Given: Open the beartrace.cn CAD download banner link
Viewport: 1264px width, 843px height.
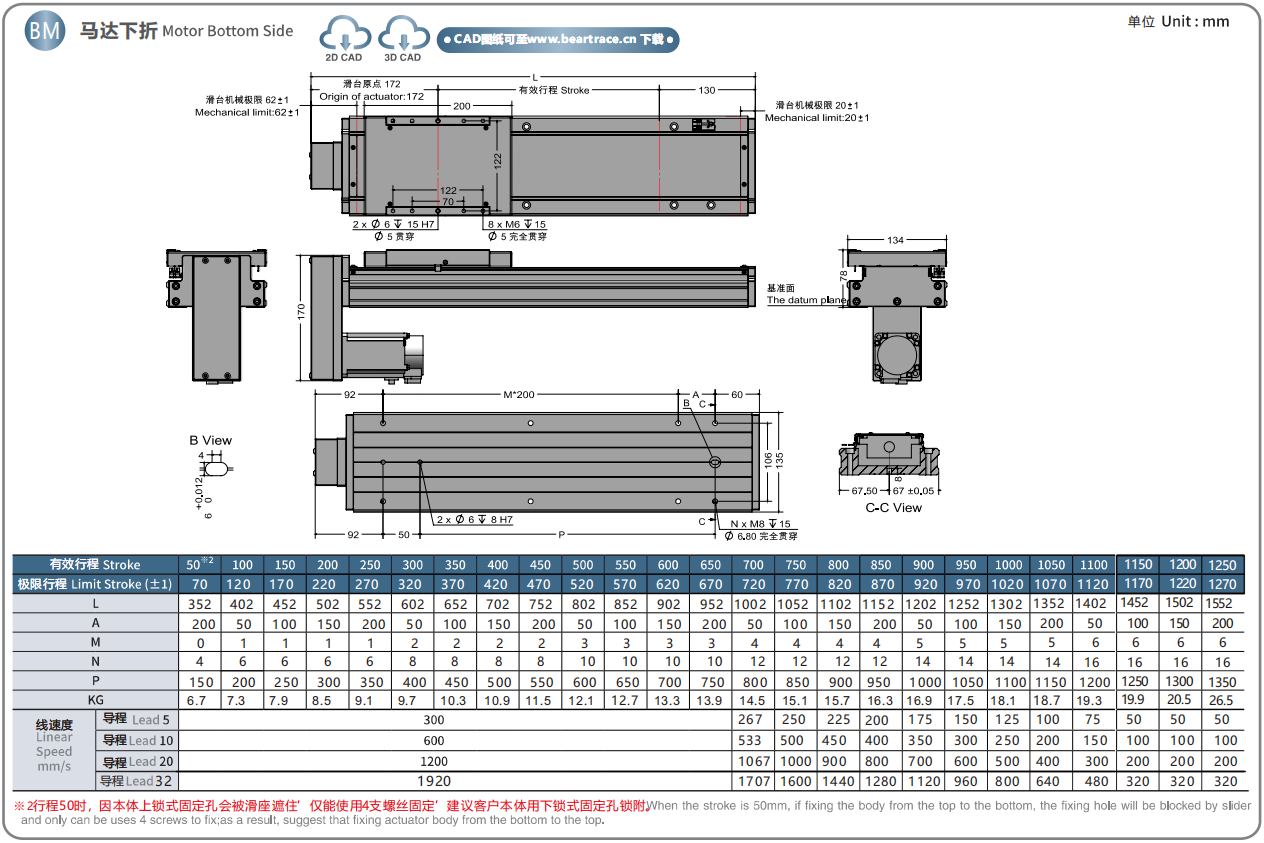Looking at the screenshot, I should (x=559, y=39).
